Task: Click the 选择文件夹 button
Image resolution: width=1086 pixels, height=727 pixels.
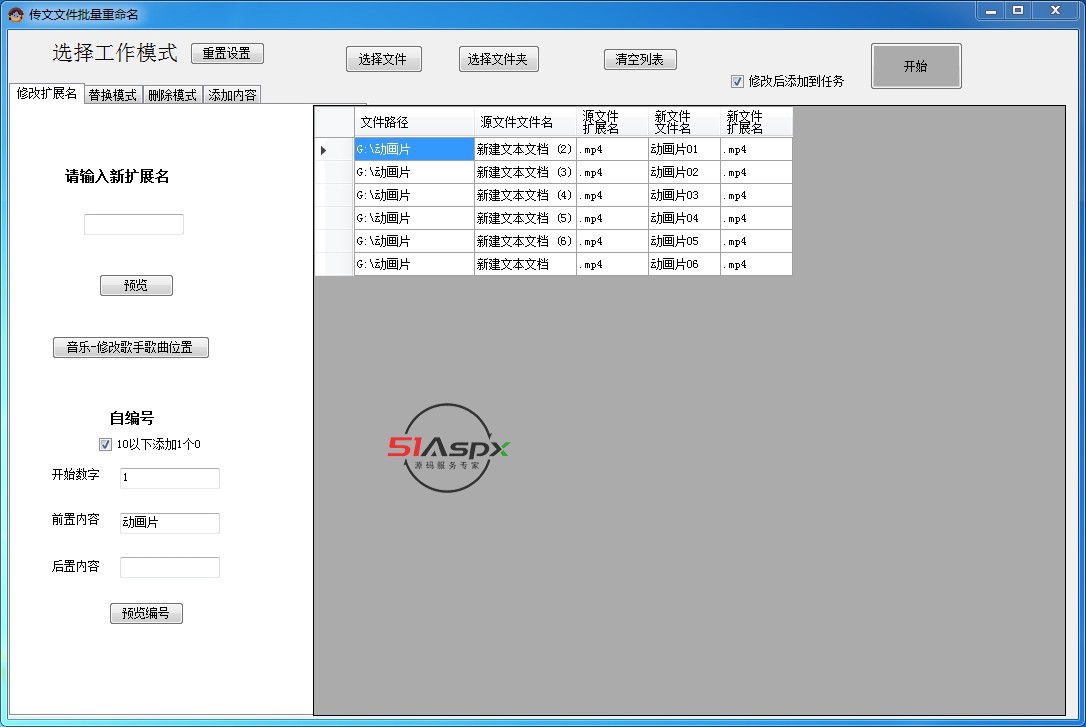Action: click(498, 59)
